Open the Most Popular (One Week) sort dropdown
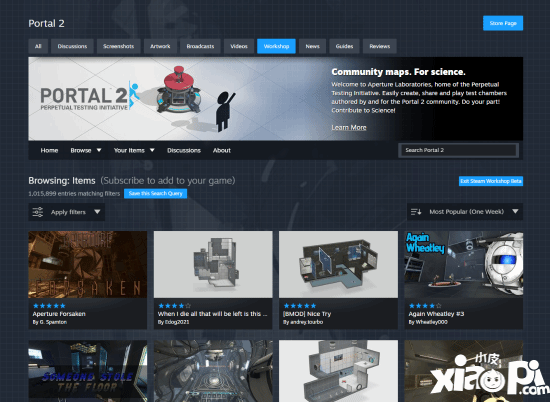 [465, 212]
